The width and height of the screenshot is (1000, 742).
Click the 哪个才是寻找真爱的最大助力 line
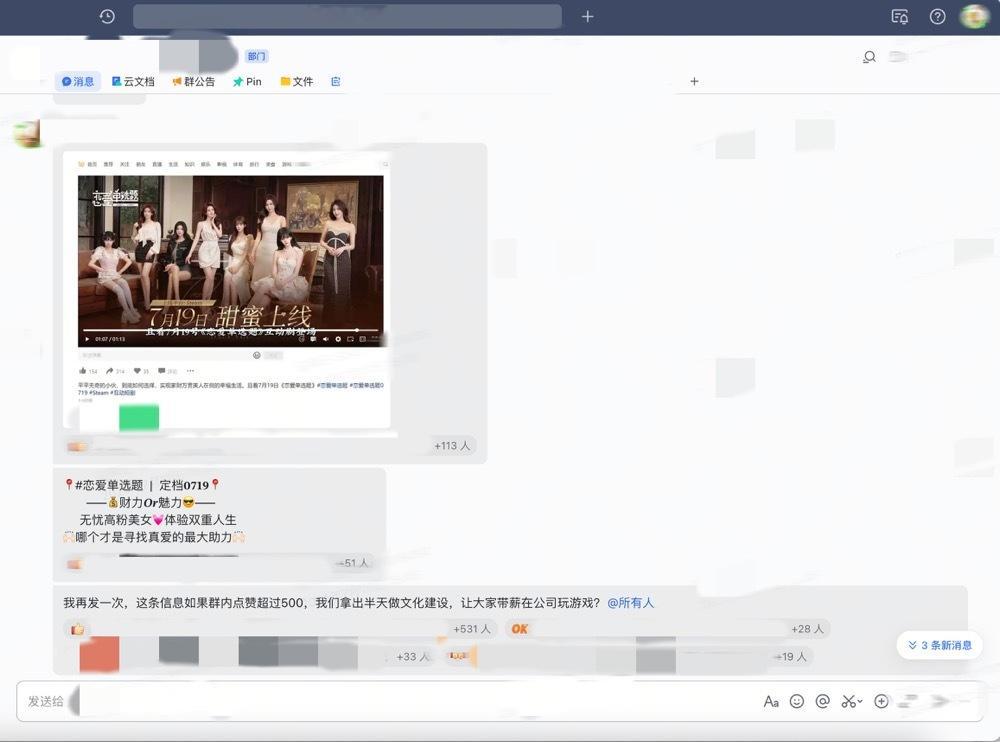(x=154, y=537)
